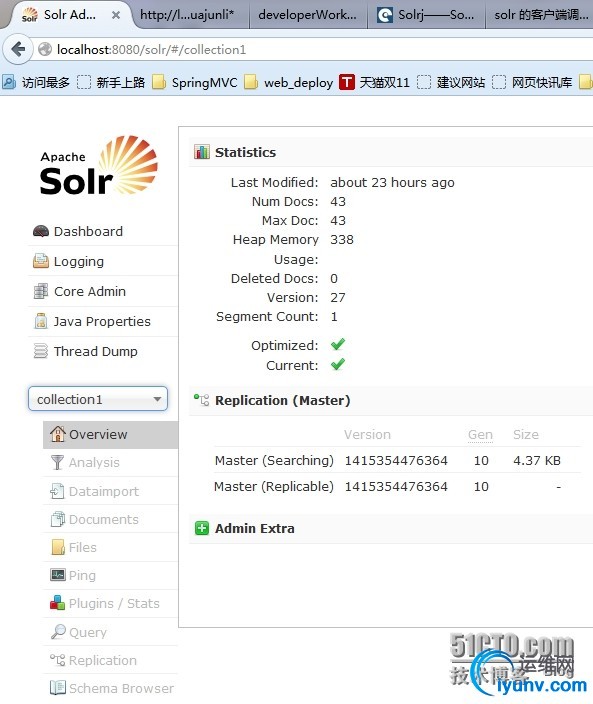Viewport: 593px width, 704px height.
Task: Open the SpringMVC bookmarks folder
Action: [x=195, y=83]
